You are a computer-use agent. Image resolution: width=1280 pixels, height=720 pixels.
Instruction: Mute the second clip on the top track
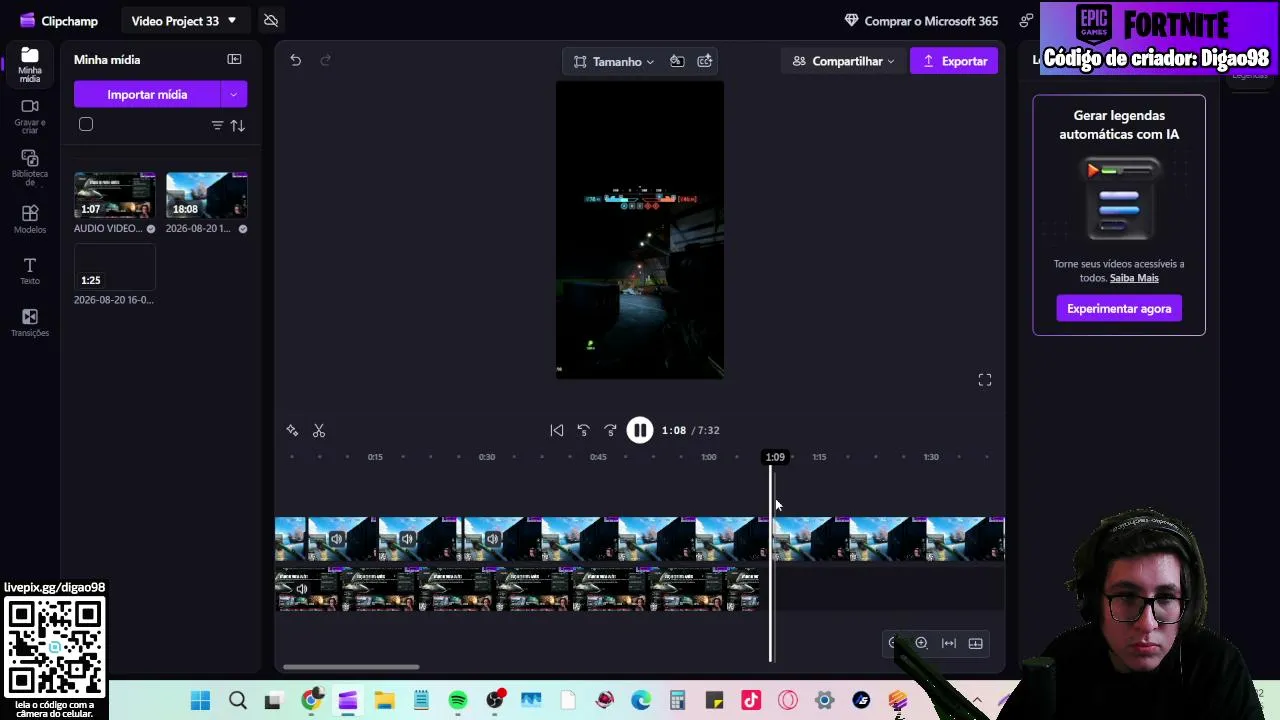(x=407, y=539)
